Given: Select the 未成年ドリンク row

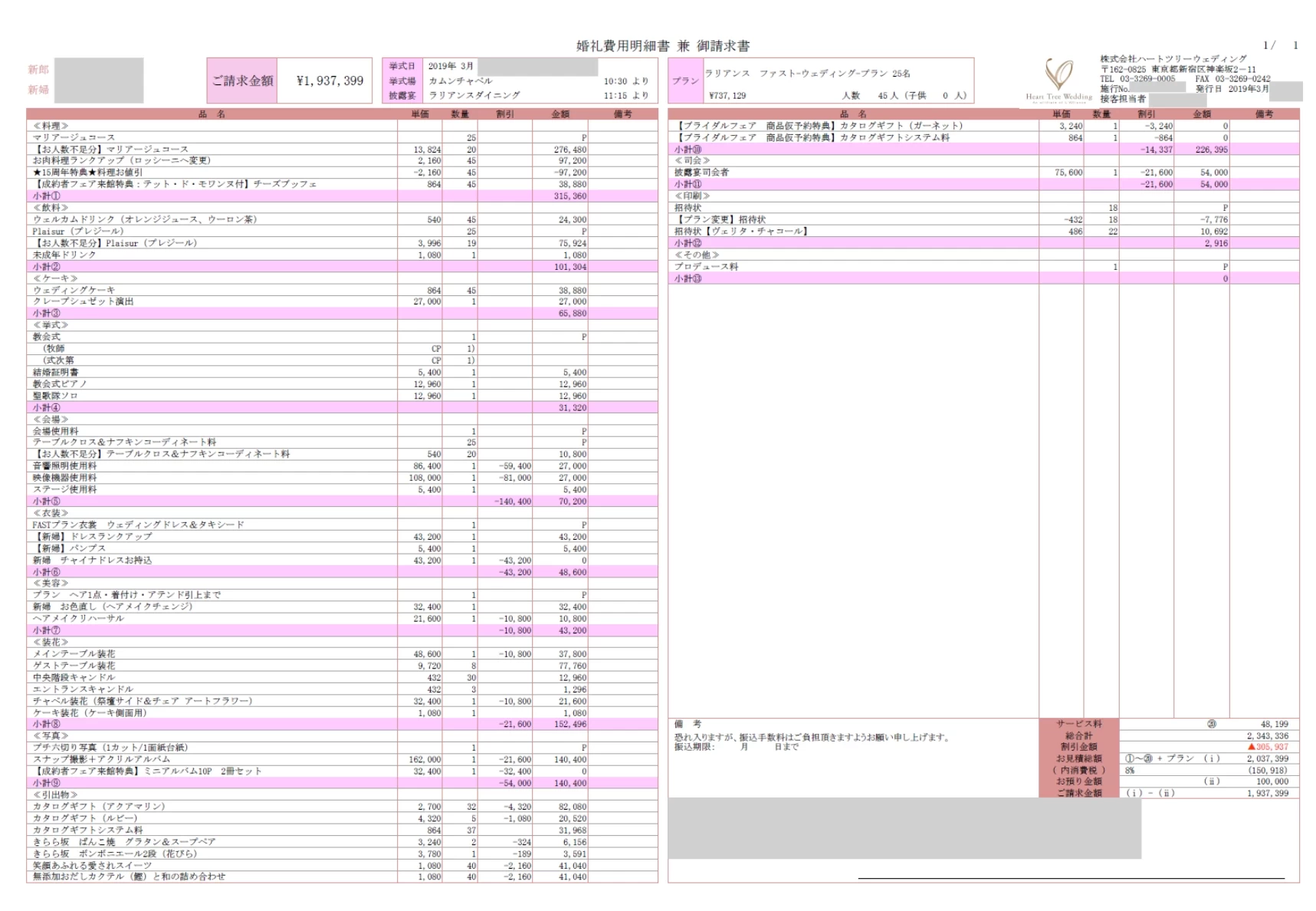Looking at the screenshot, I should pyautogui.click(x=342, y=255).
